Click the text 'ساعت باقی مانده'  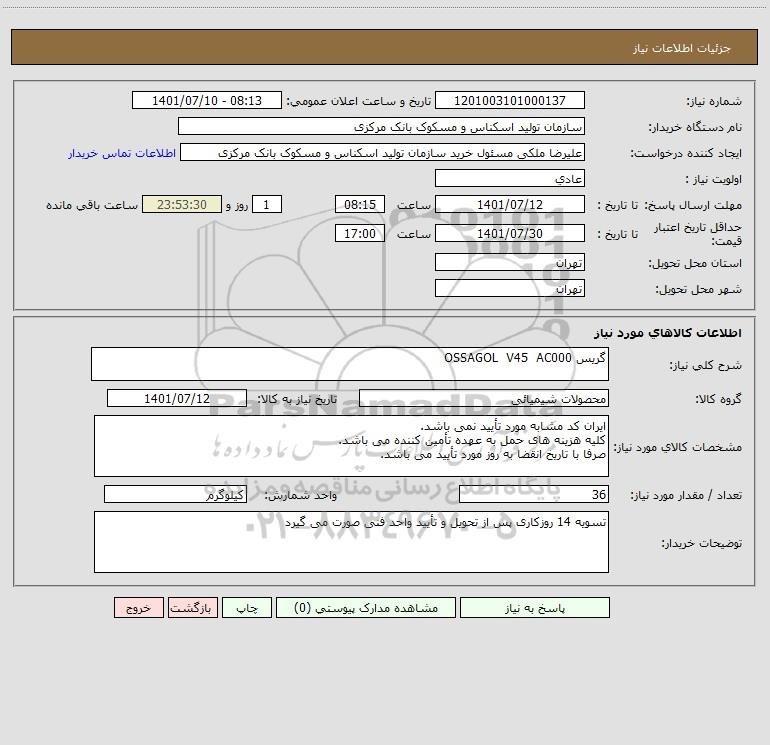tap(92, 205)
